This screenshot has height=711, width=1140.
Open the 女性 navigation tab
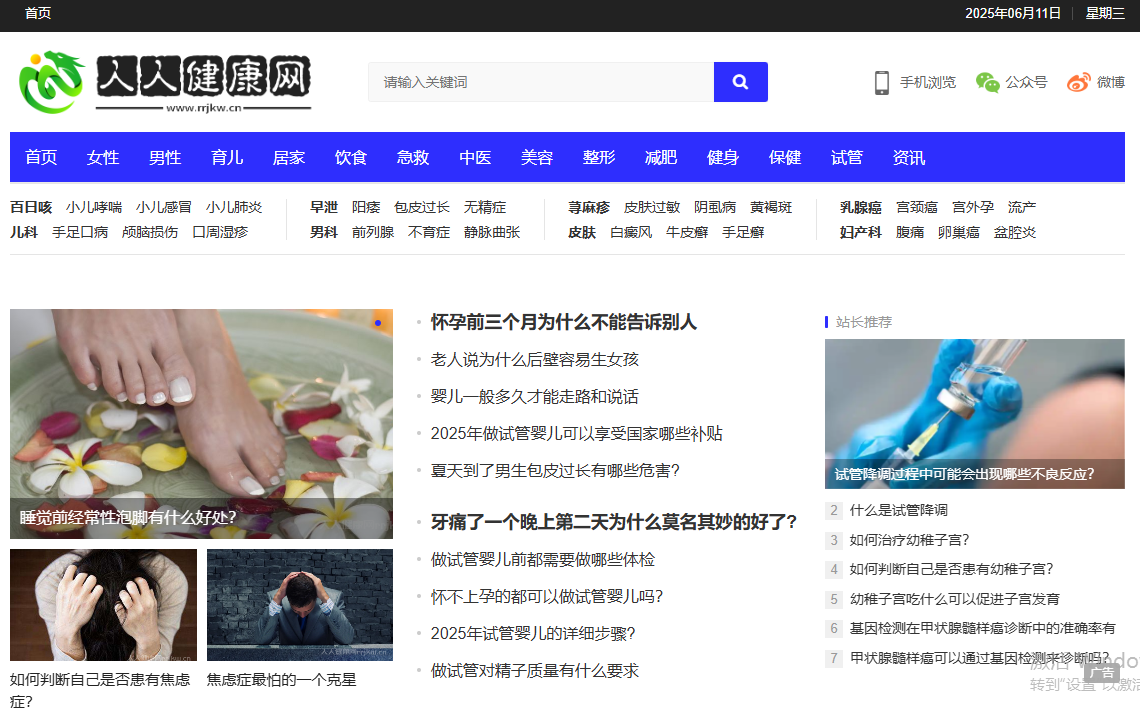tap(102, 157)
